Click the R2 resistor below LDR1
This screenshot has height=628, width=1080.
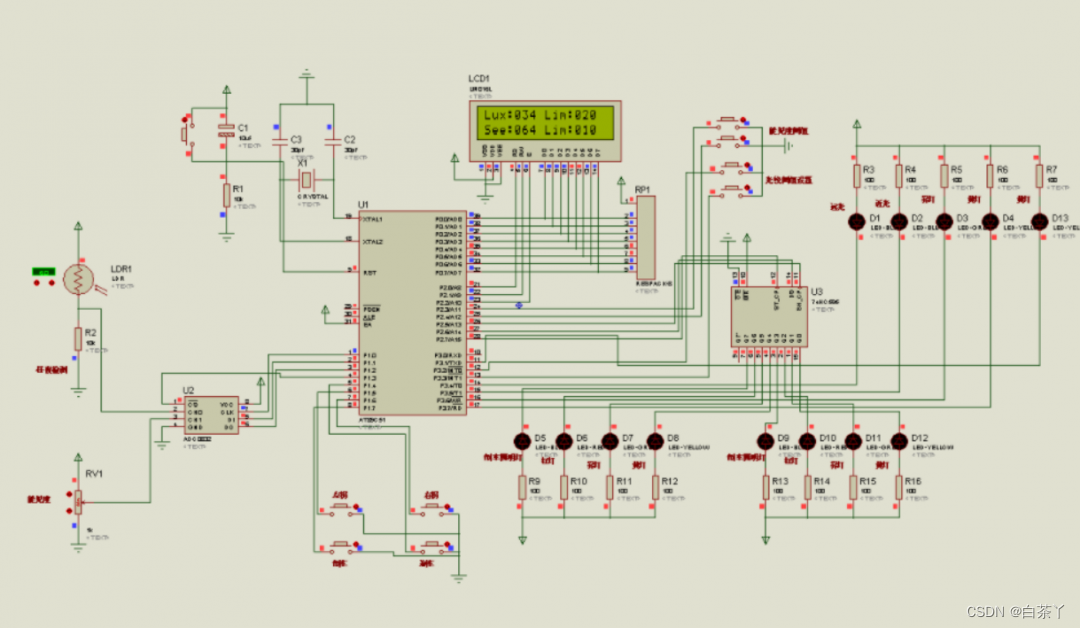79,339
